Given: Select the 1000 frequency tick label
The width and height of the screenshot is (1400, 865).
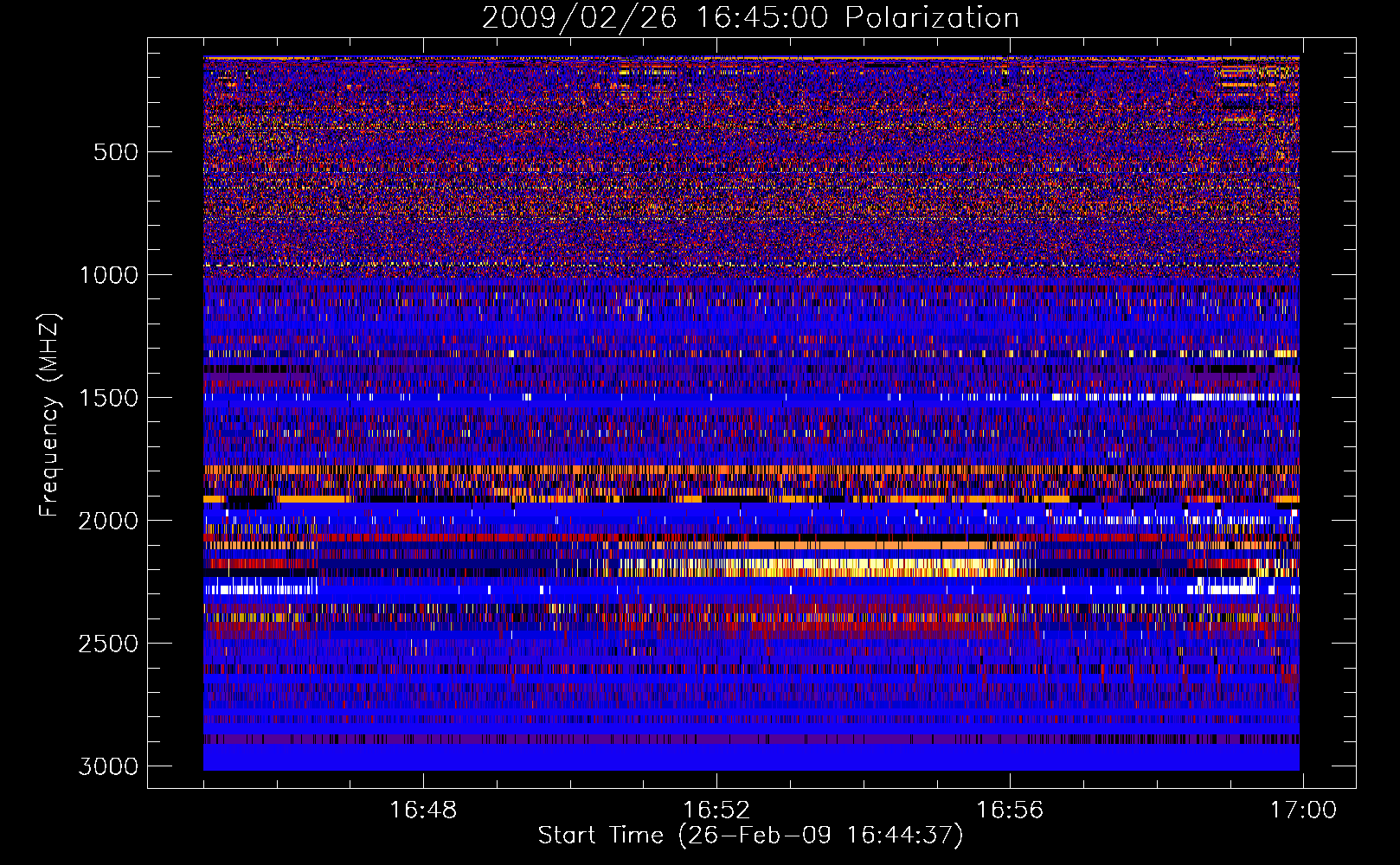Looking at the screenshot, I should coord(108,275).
